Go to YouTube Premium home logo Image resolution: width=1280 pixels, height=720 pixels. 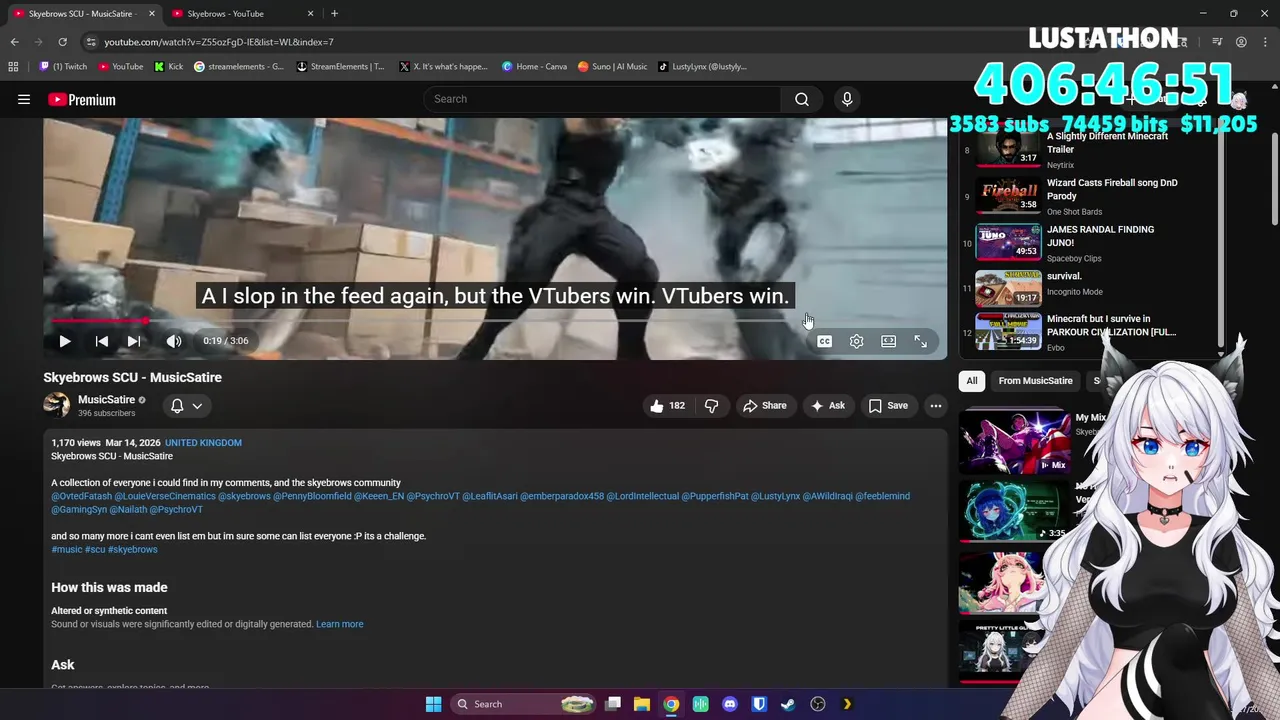[x=82, y=99]
